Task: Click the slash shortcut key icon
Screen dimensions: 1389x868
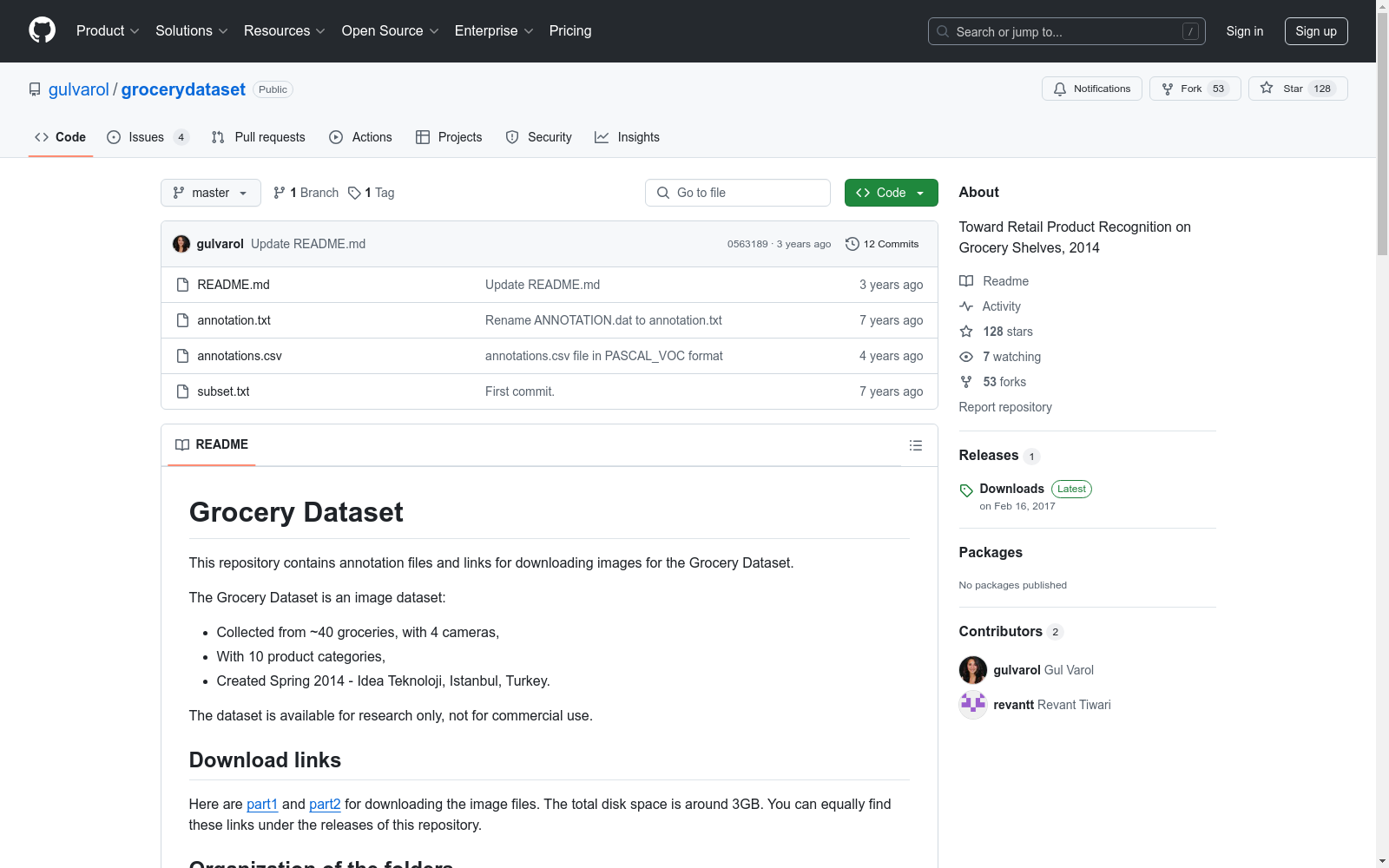Action: [x=1191, y=31]
